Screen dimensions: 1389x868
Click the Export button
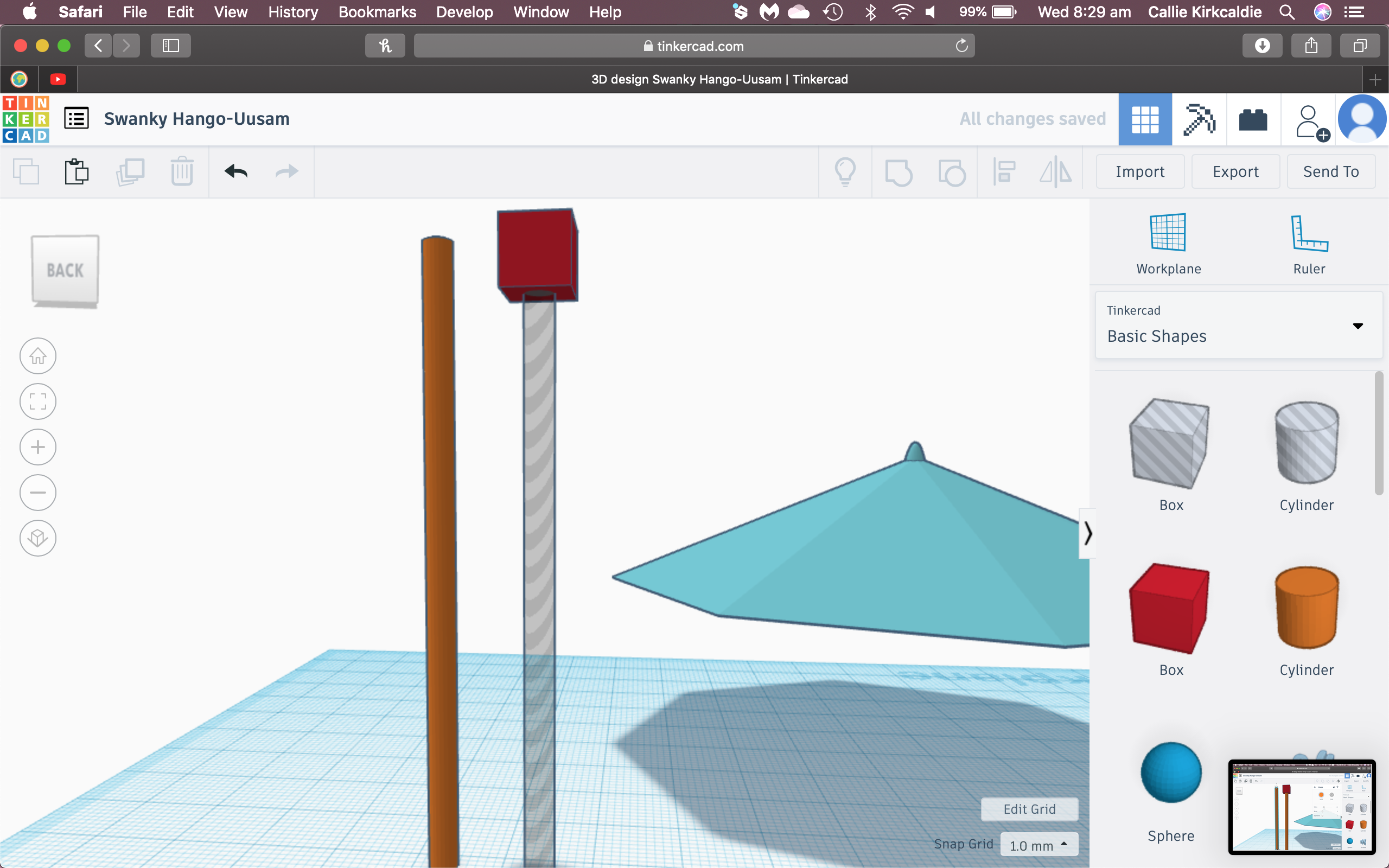(x=1235, y=171)
